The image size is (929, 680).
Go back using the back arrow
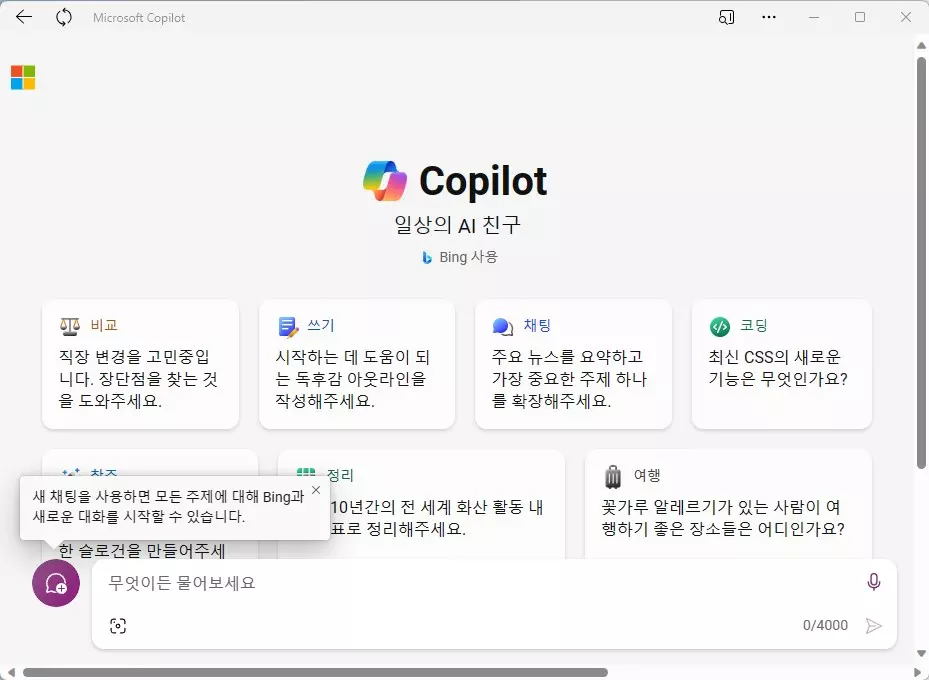click(24, 17)
